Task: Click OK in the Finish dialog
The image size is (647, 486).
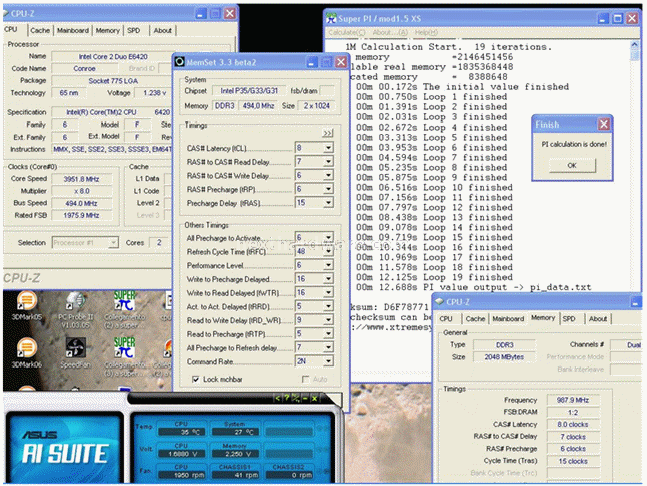Action: (572, 165)
